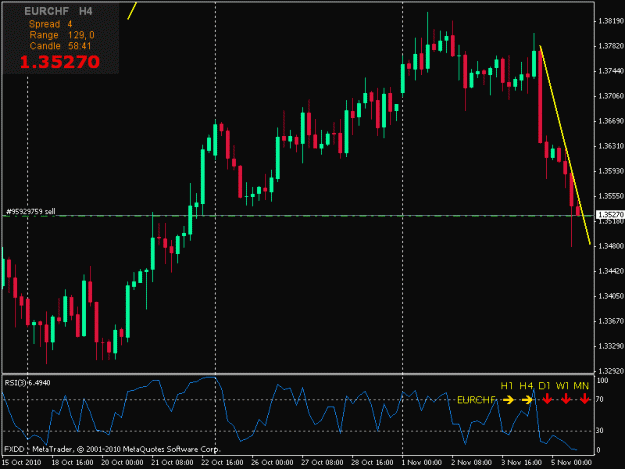Click the current price tag 1.35270 on axis
This screenshot has width=625, height=469.
610,215
